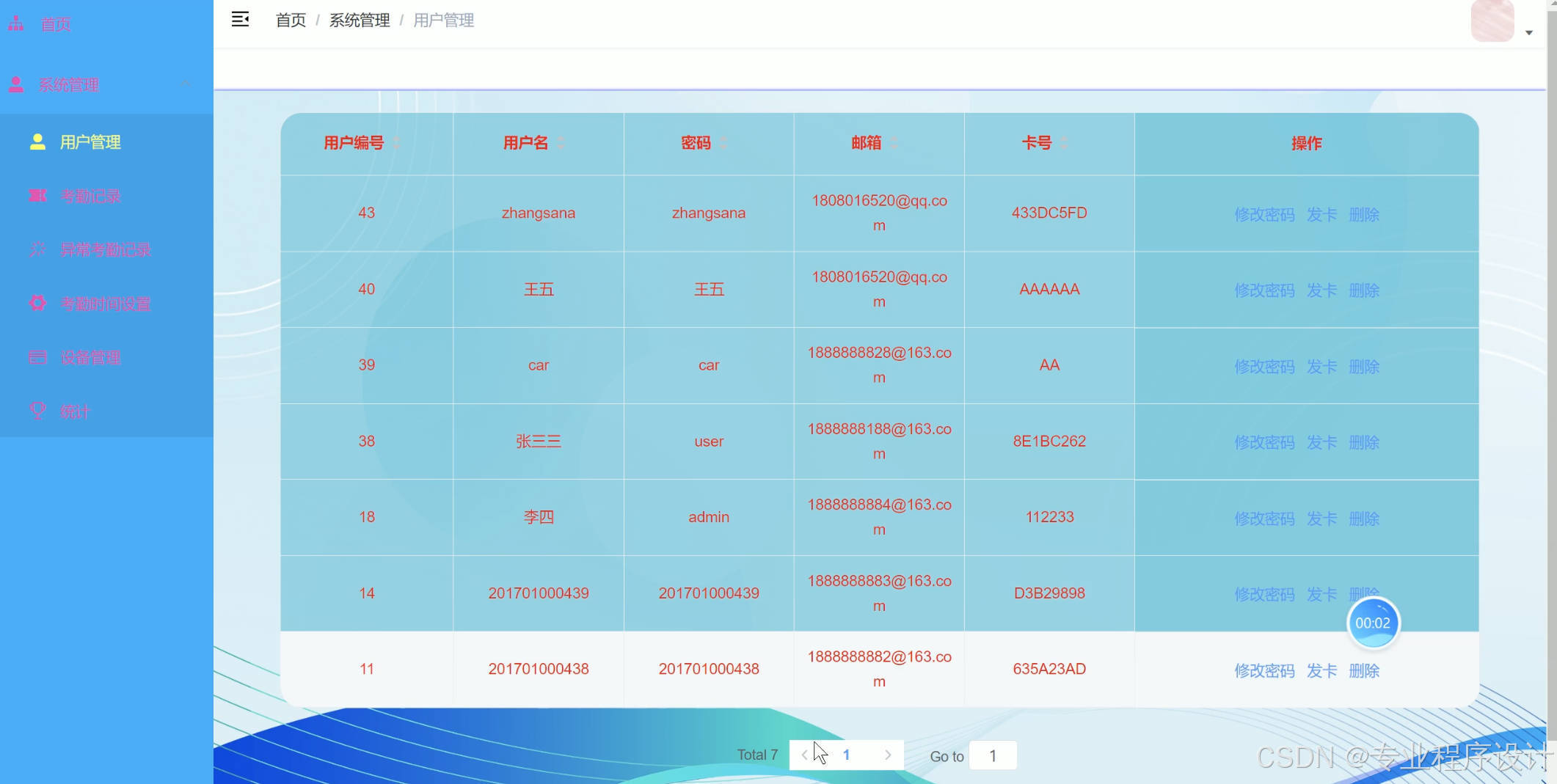Screen dimensions: 1557x784
Task: Click 发卡 for user 张三三
Action: (x=1321, y=442)
